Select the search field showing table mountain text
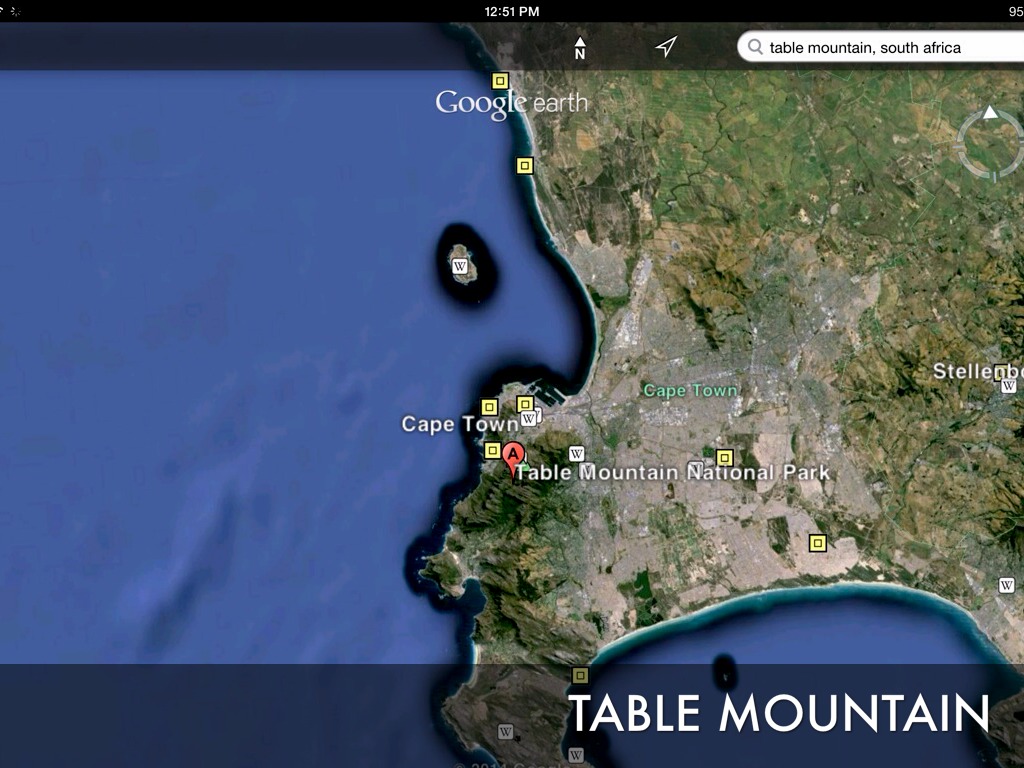The width and height of the screenshot is (1024, 768). pos(870,47)
